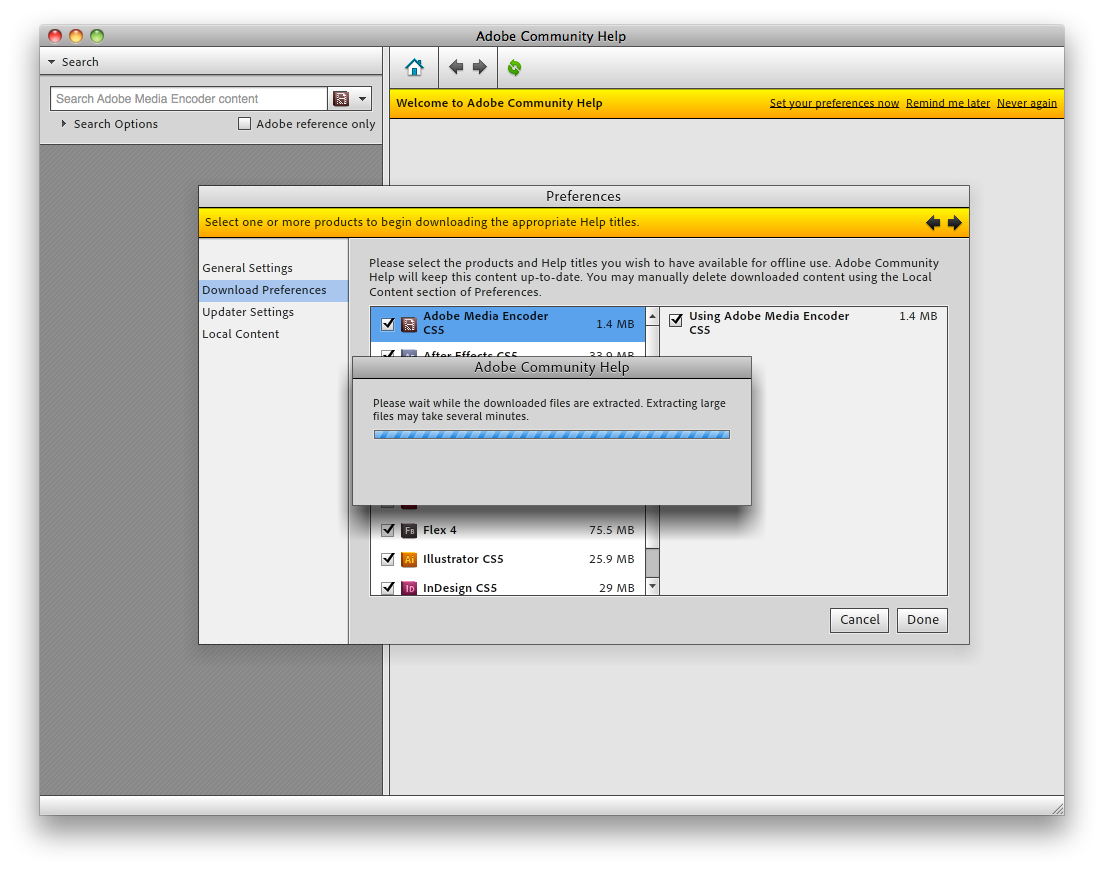Open Updater Settings section
This screenshot has height=870, width=1104.
coord(248,312)
